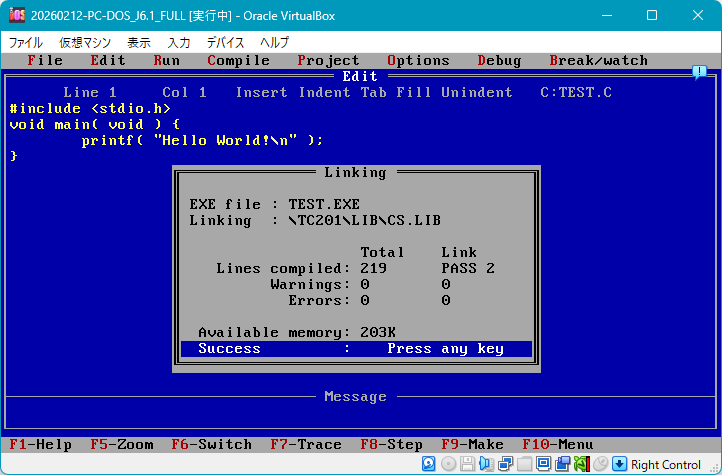Click the mouse integration status icon

tap(600, 464)
